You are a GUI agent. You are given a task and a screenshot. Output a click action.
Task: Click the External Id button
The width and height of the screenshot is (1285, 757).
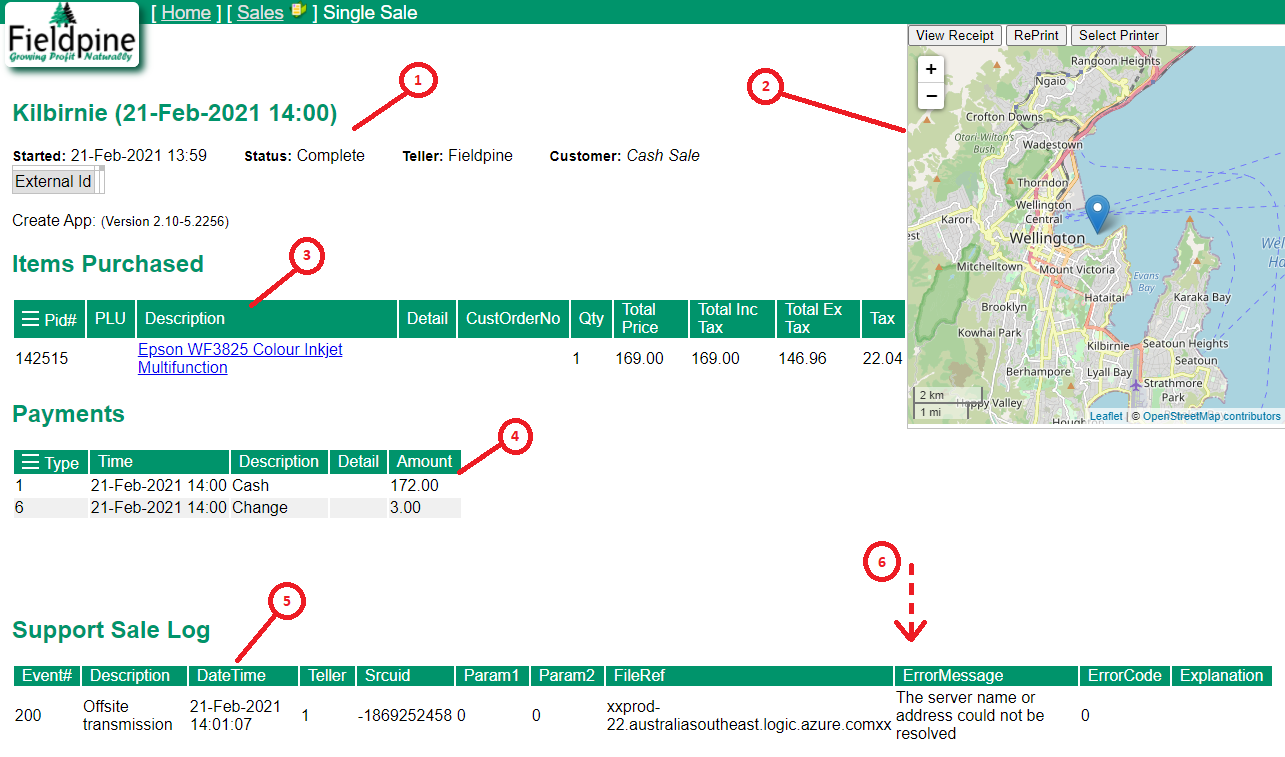tap(53, 181)
